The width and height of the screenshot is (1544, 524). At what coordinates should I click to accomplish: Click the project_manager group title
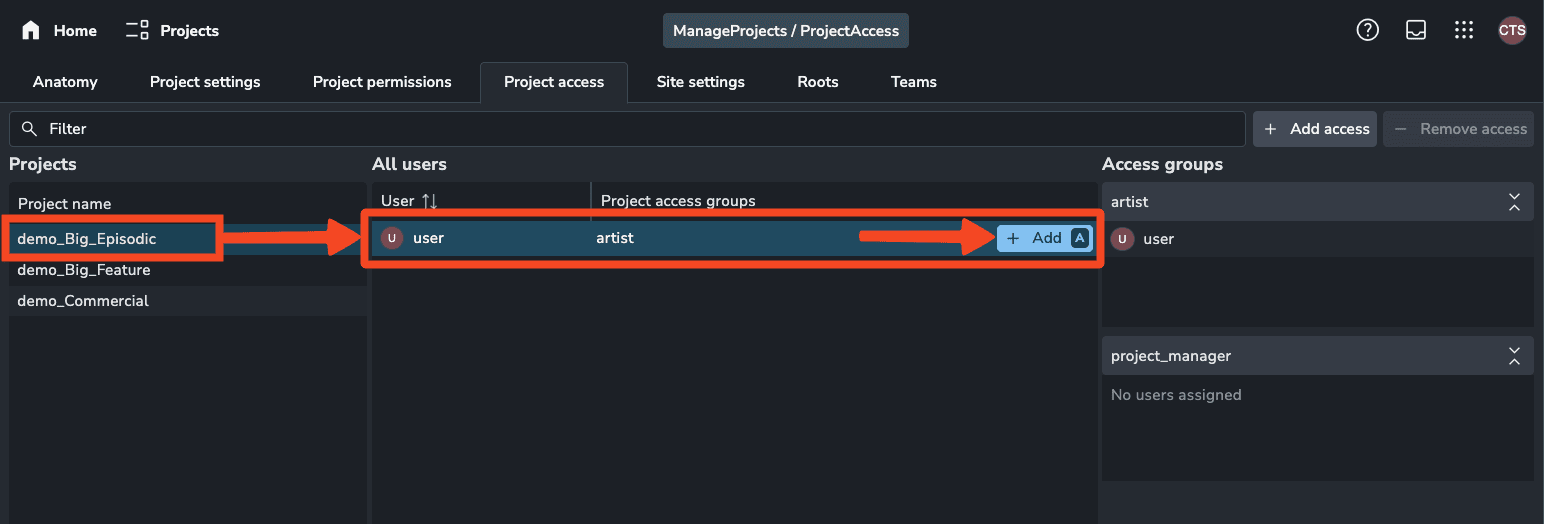pos(1171,356)
